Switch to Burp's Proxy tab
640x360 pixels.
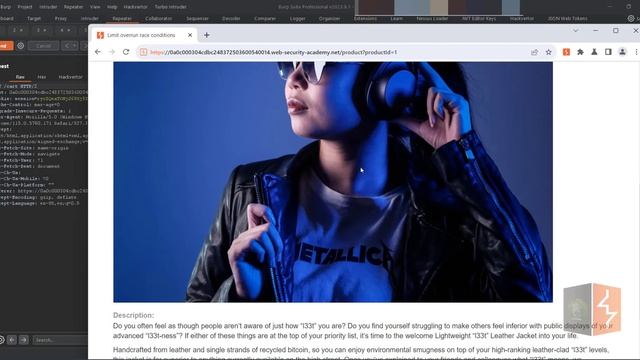(60, 18)
